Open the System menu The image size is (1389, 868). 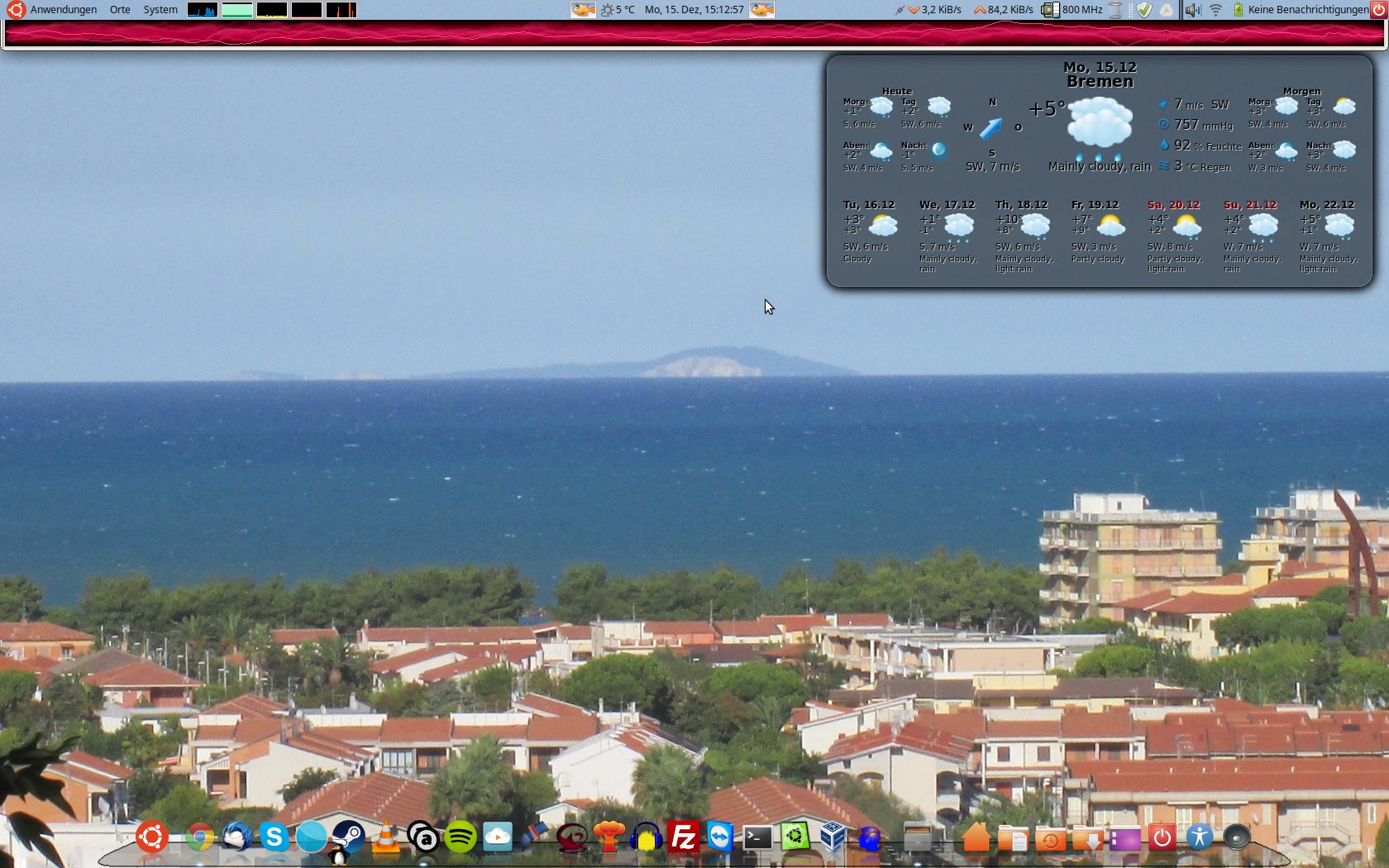[160, 10]
